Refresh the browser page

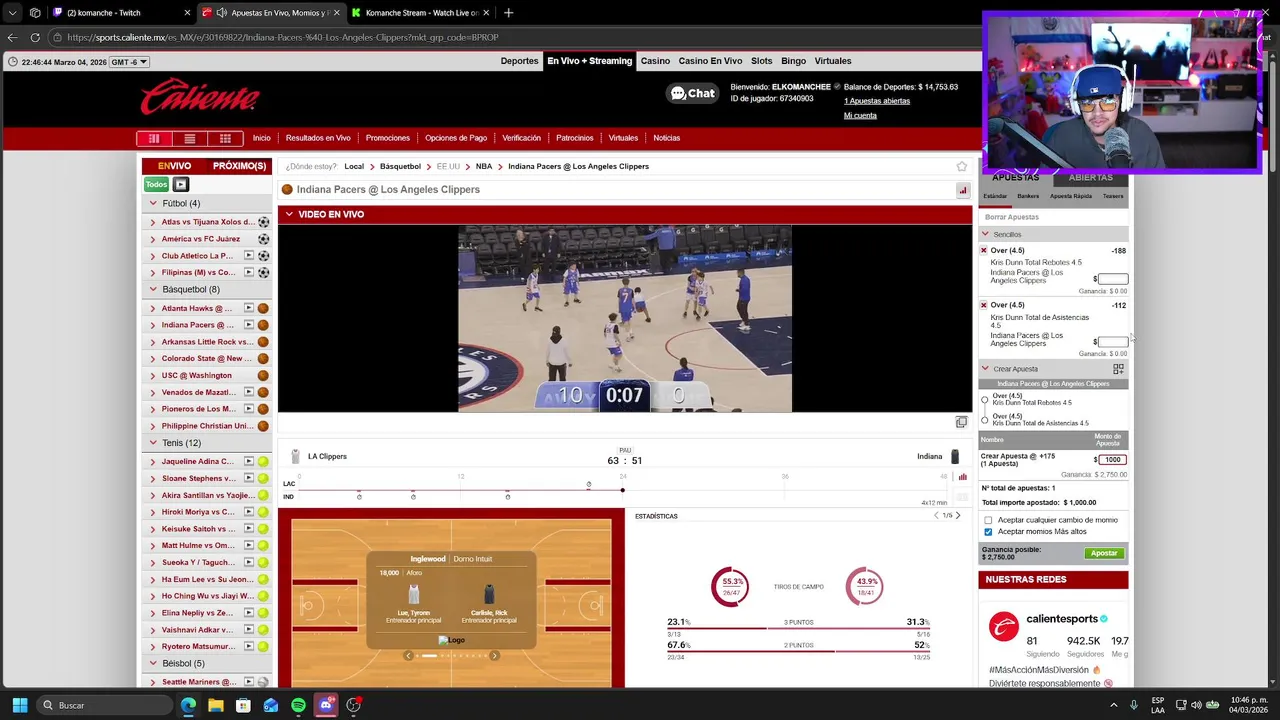(35, 37)
